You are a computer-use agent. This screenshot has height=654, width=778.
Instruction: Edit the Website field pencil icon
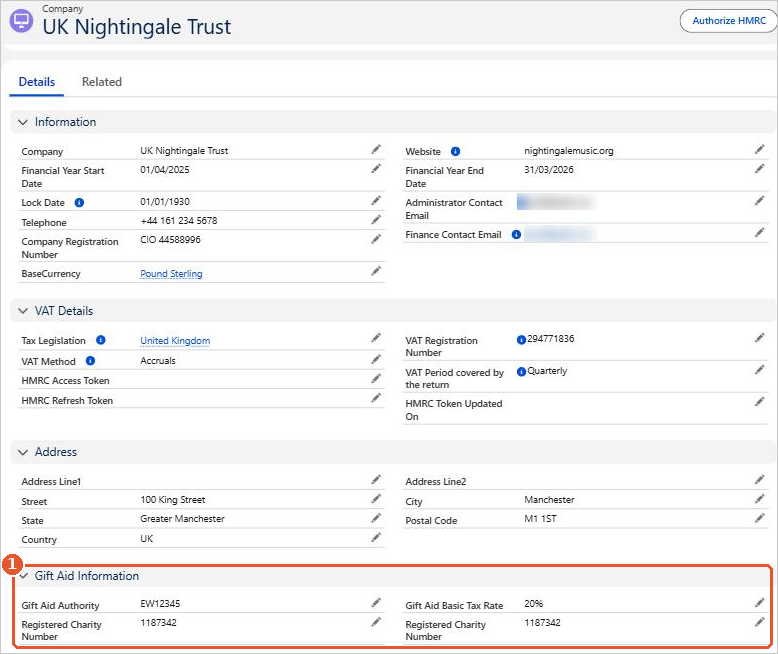point(760,149)
